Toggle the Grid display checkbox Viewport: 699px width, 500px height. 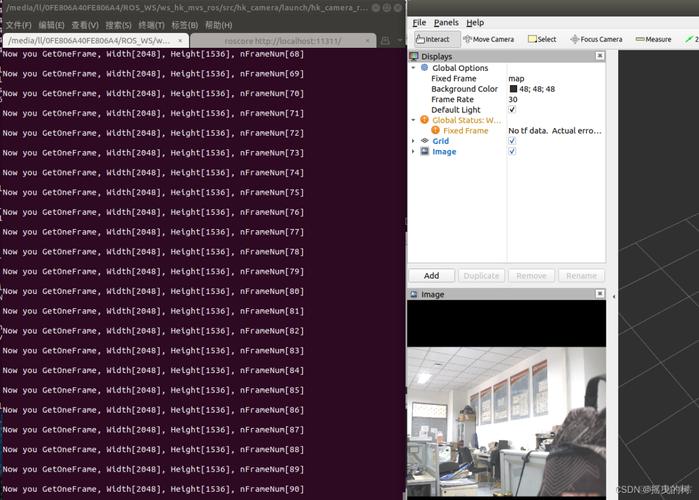pyautogui.click(x=512, y=141)
